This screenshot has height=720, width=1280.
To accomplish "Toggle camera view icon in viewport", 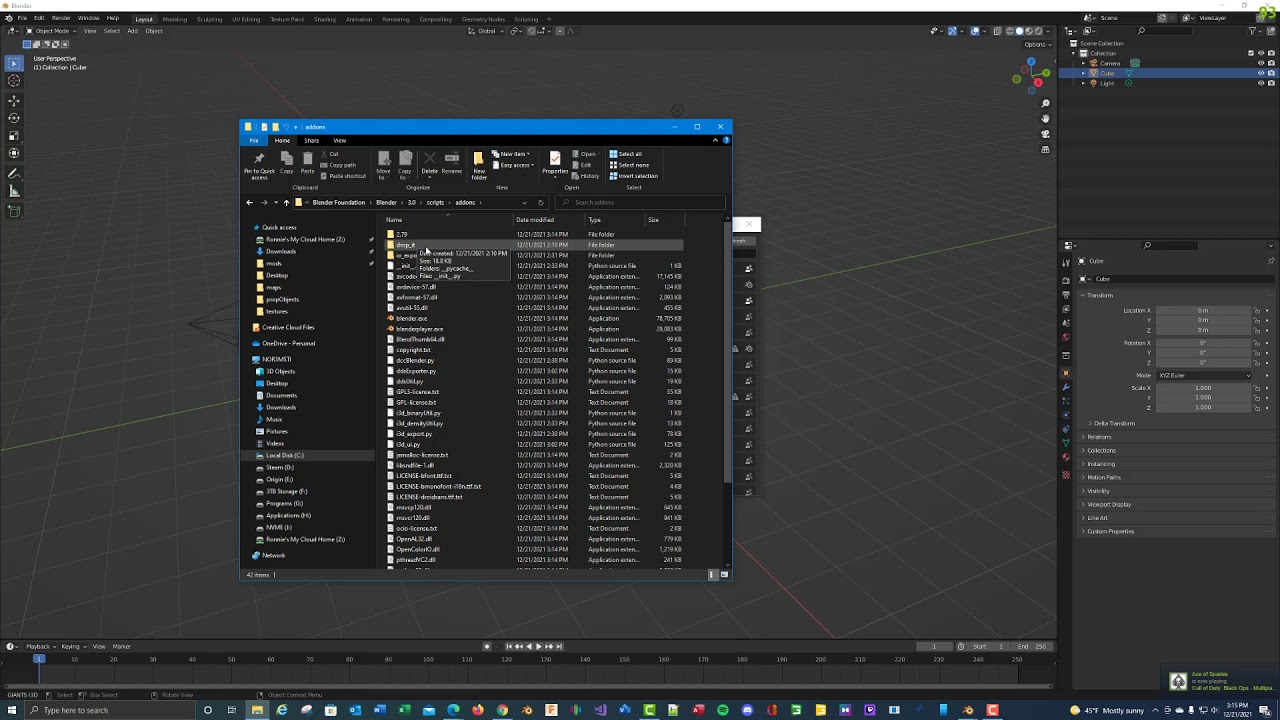I will tap(1045, 134).
